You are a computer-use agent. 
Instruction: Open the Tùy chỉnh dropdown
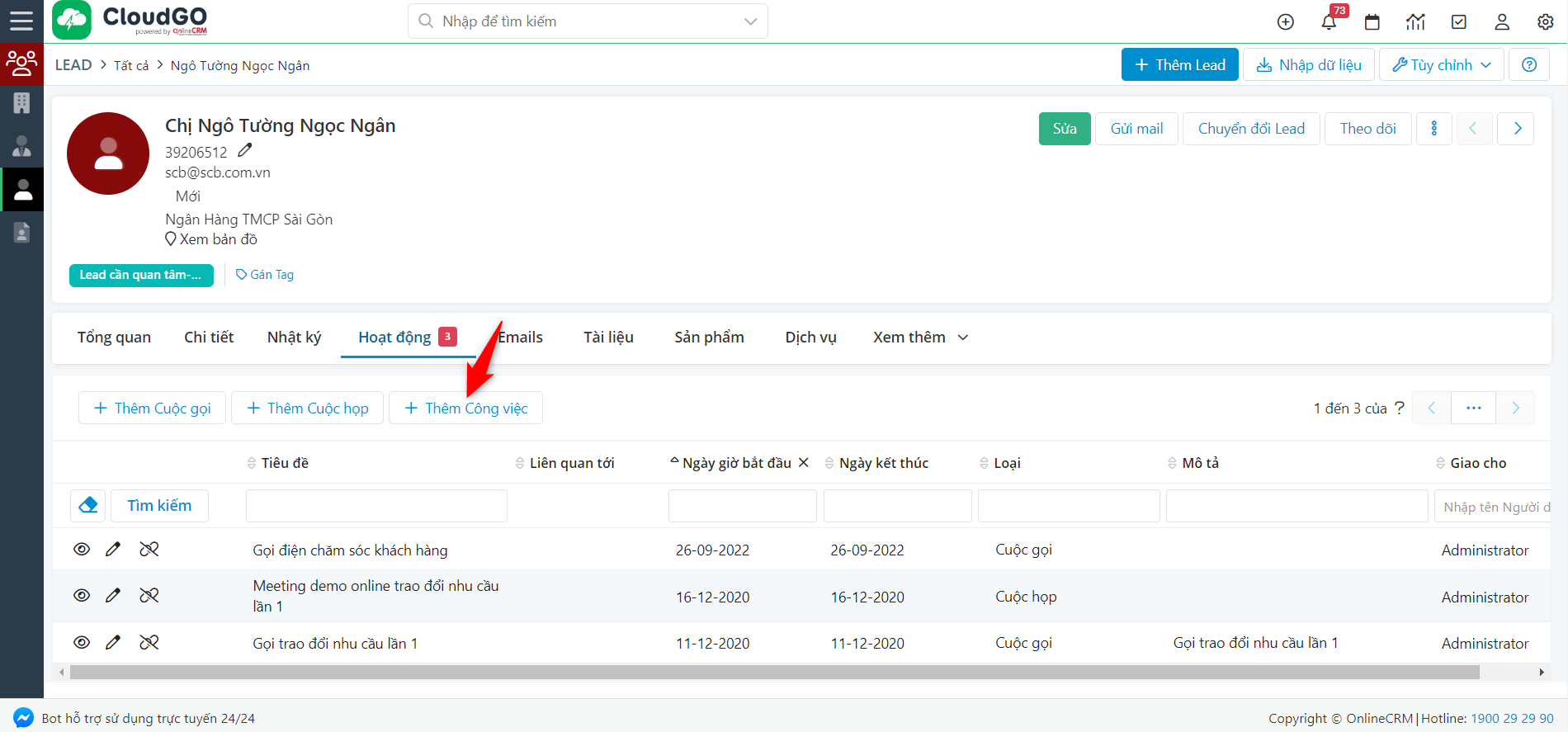point(1442,64)
